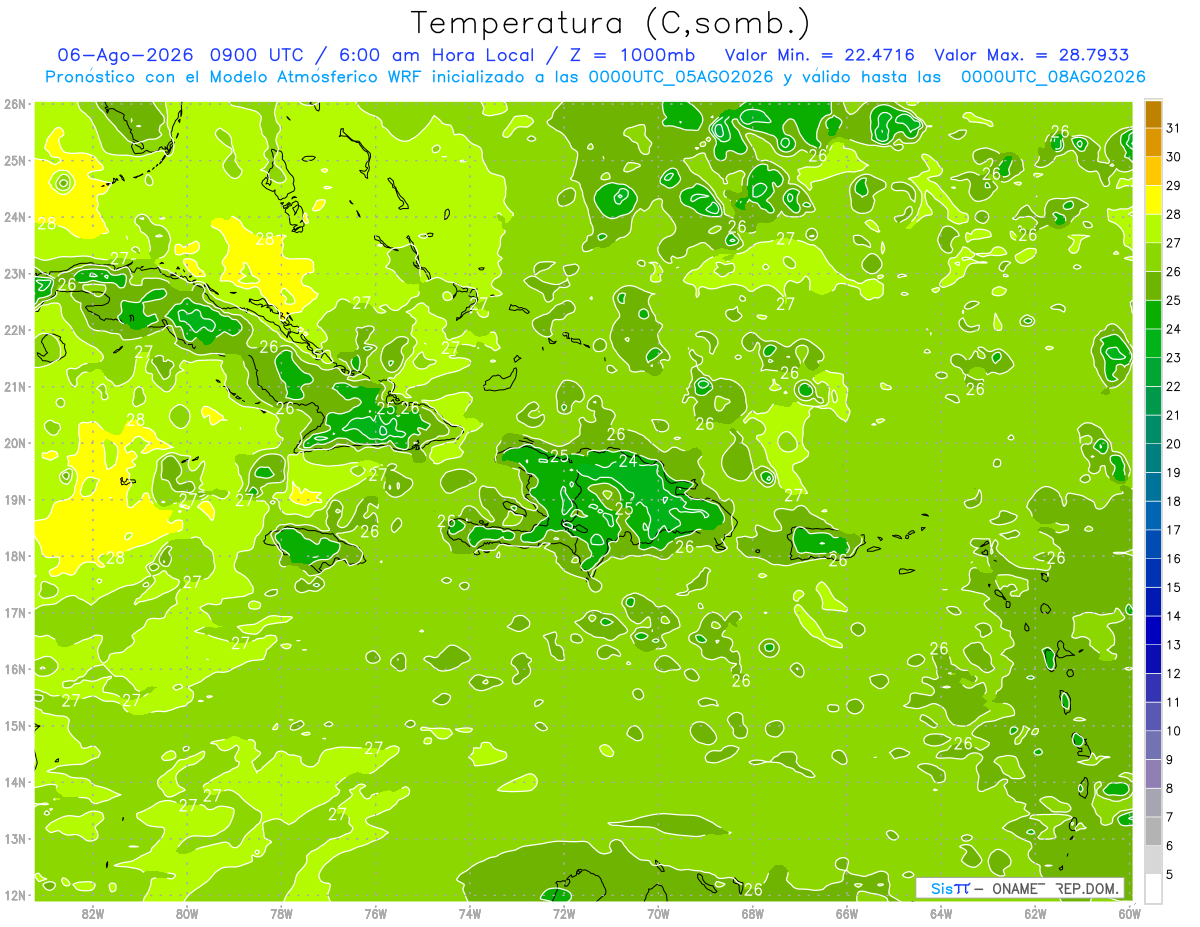Click 'Valor Min. = 22.4716' text

819,55
